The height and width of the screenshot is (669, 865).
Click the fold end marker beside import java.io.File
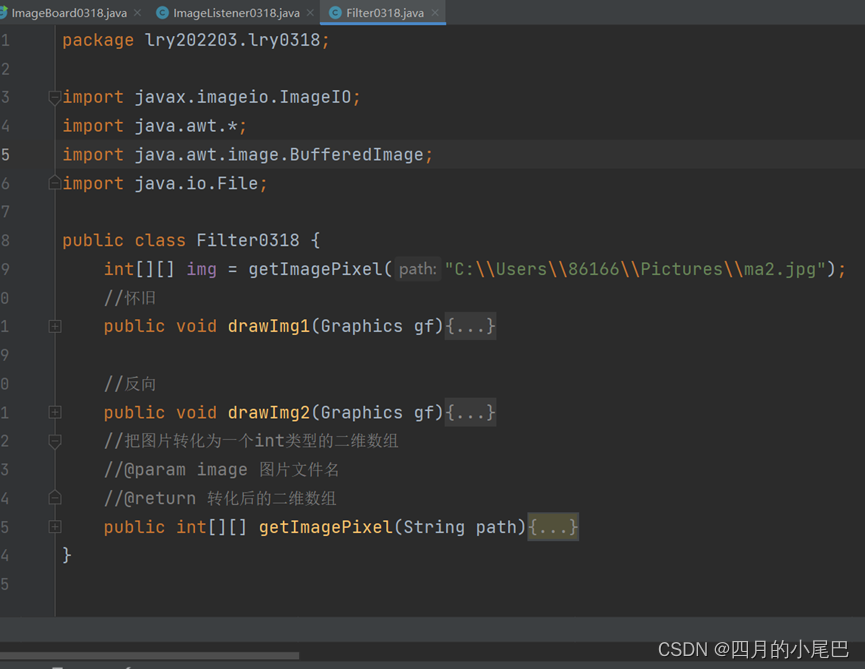pyautogui.click(x=54, y=183)
